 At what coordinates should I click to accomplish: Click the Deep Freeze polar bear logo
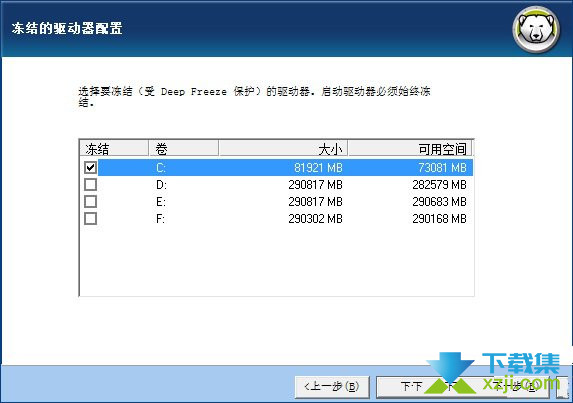coord(536,29)
